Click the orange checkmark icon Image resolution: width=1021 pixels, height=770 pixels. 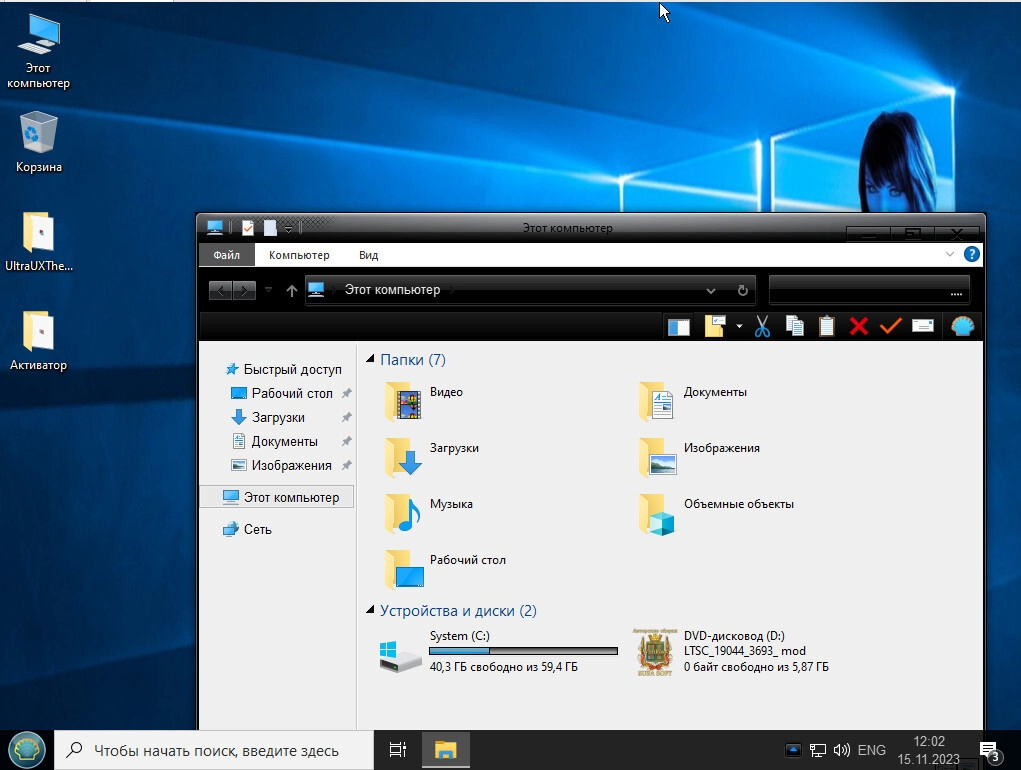click(x=890, y=326)
